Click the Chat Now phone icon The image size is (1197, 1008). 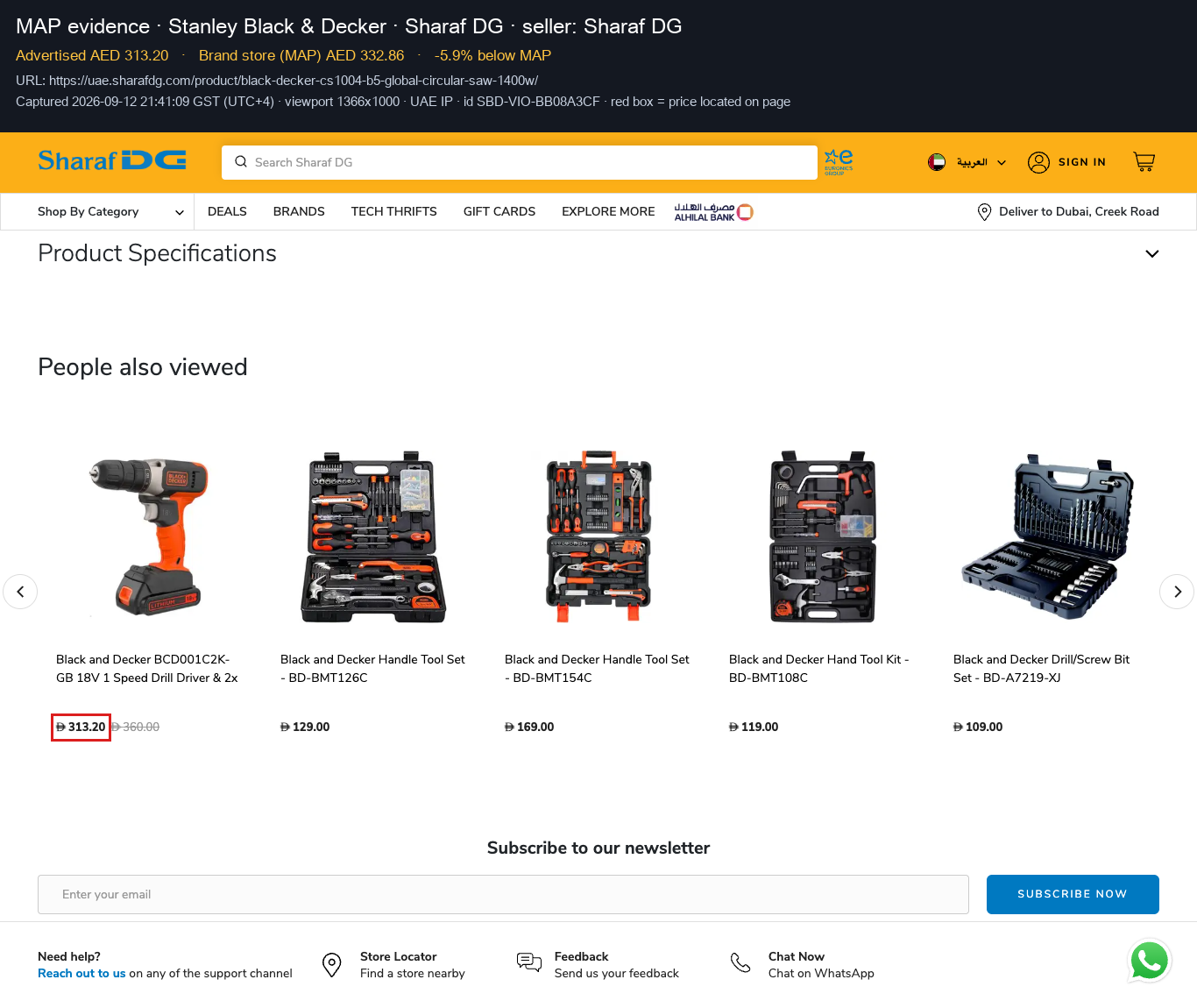coord(740,963)
